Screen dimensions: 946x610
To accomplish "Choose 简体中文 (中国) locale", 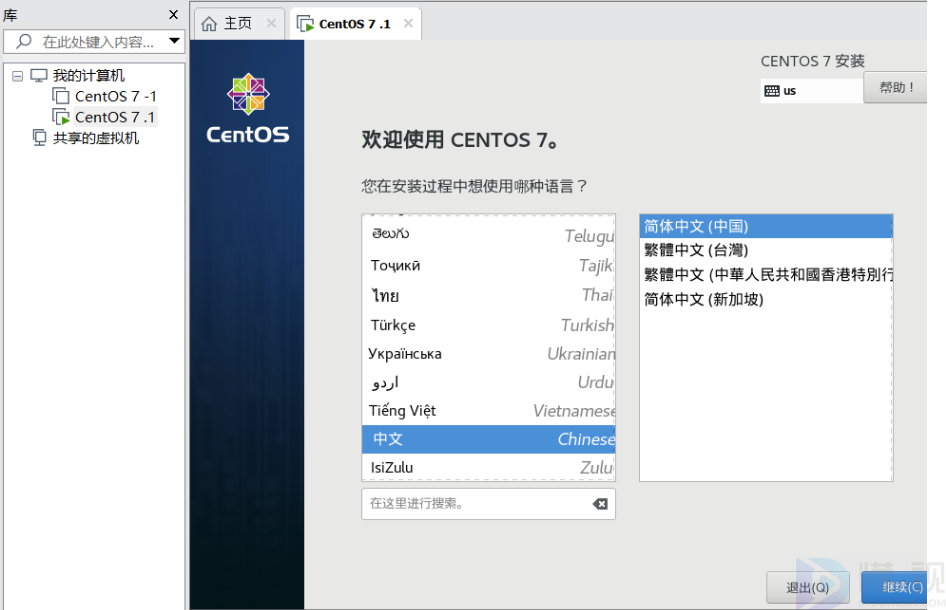I will [765, 226].
